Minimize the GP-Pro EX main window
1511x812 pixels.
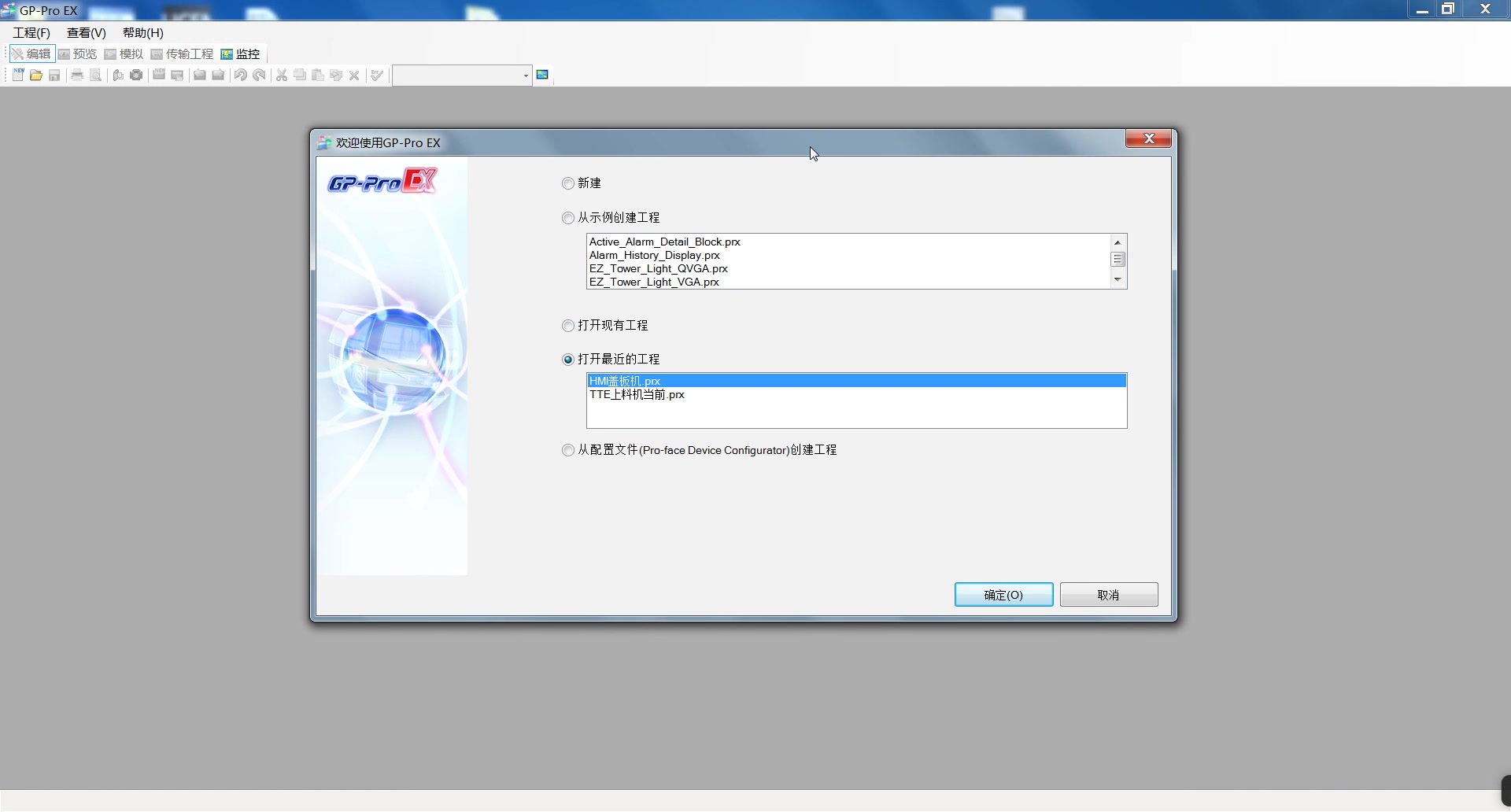[1422, 9]
